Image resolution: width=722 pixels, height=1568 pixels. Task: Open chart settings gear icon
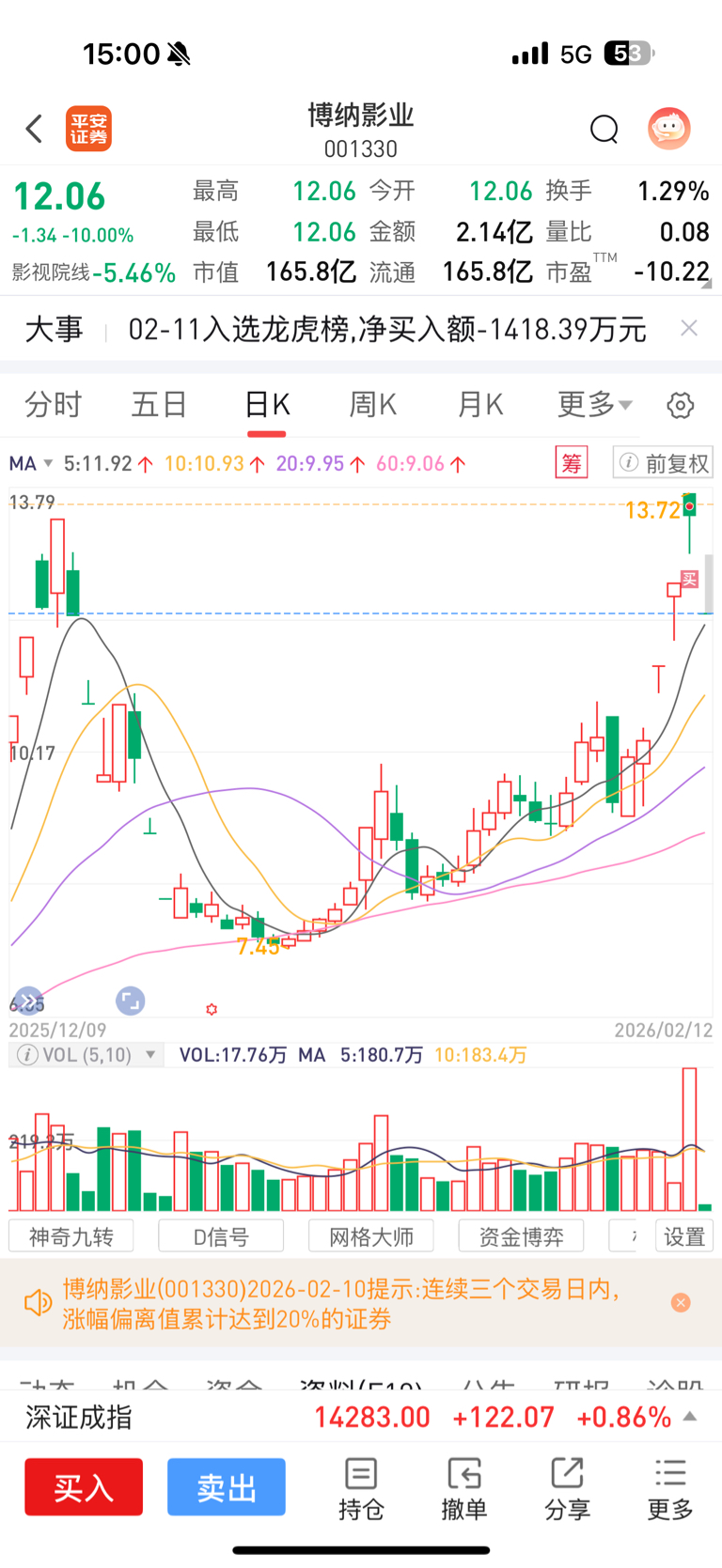point(681,405)
